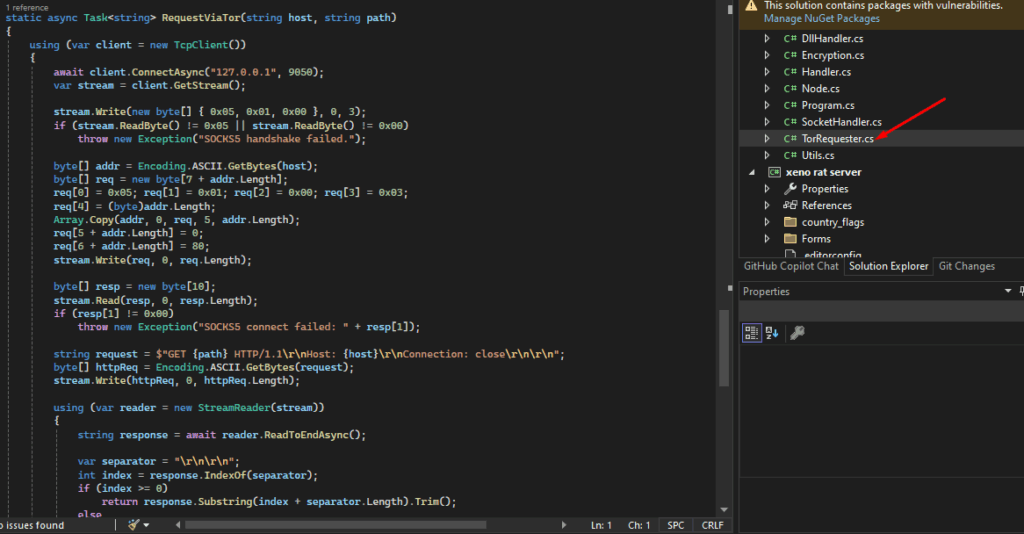The image size is (1024, 534).
Task: Click the Categorized view icon in Properties
Action: coord(751,333)
